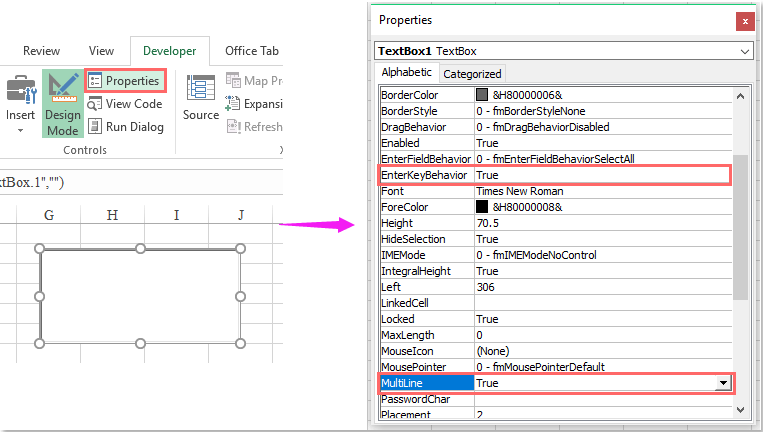Click the BorderColor color swatch
This screenshot has width=763, height=432.
pos(482,96)
